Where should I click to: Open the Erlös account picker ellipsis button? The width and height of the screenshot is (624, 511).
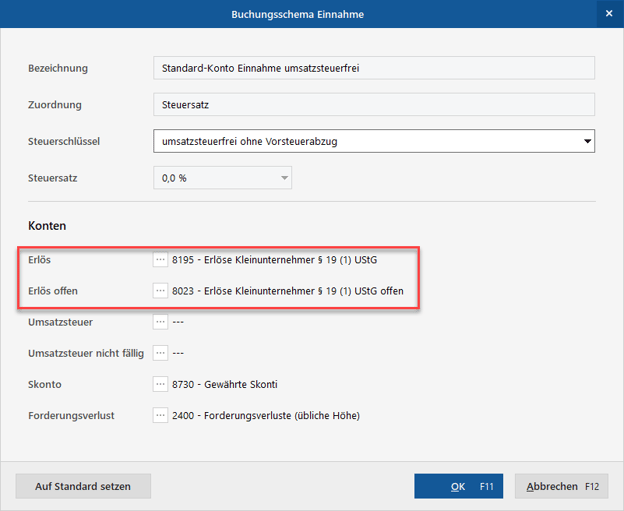pos(160,260)
